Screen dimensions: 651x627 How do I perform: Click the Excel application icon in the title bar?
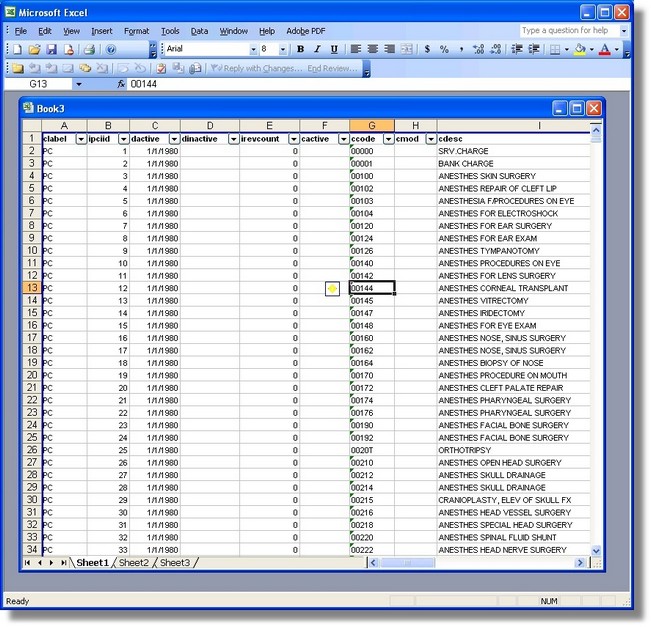tap(10, 12)
